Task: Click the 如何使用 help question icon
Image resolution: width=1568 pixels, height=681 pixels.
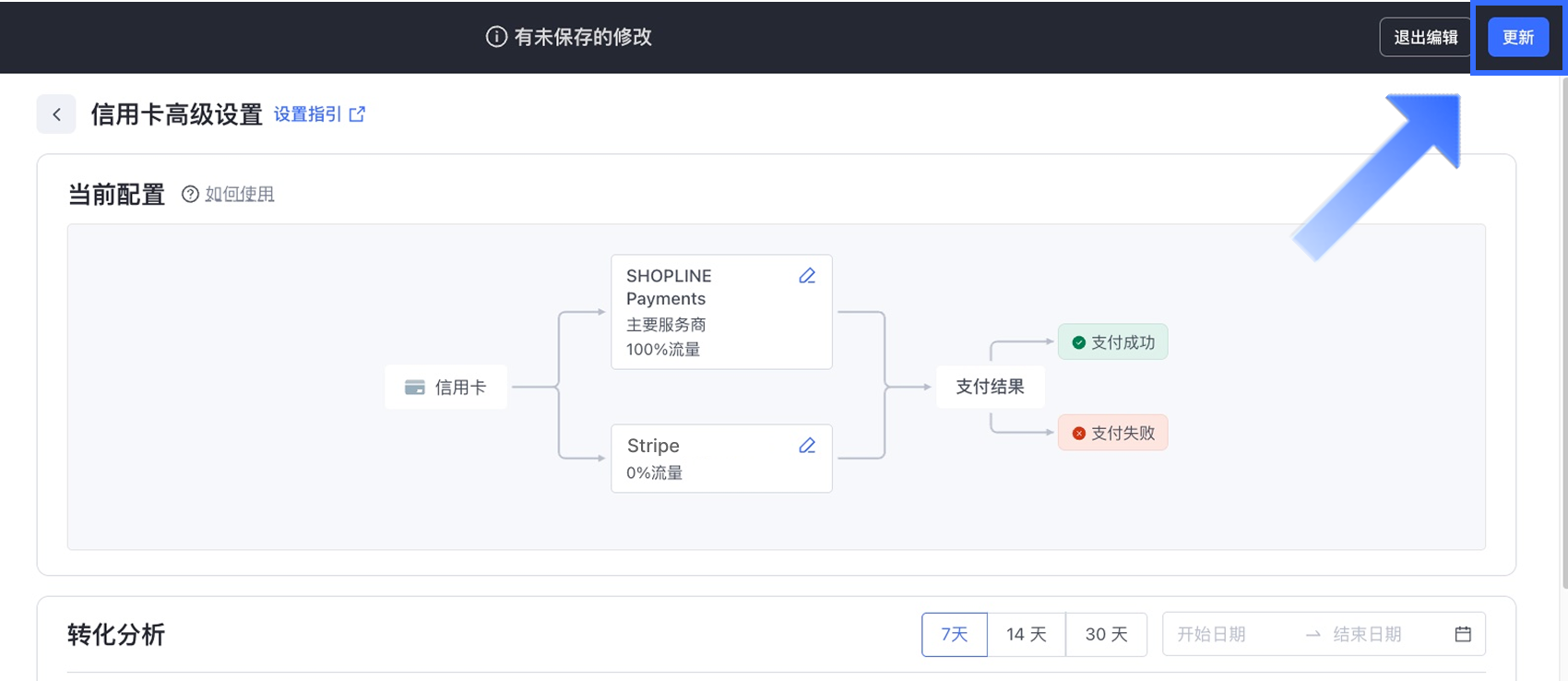Action: (x=190, y=194)
